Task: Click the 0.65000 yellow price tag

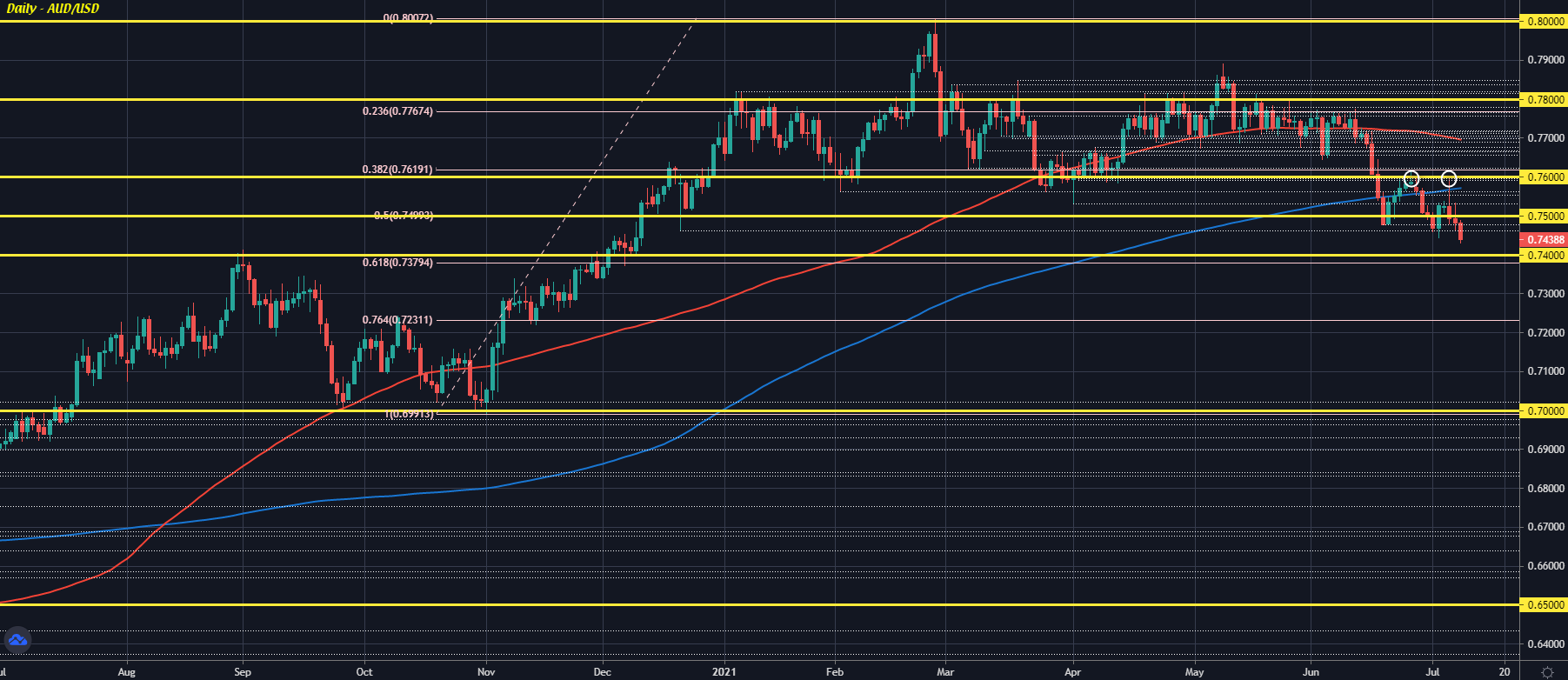Action: coord(1544,604)
